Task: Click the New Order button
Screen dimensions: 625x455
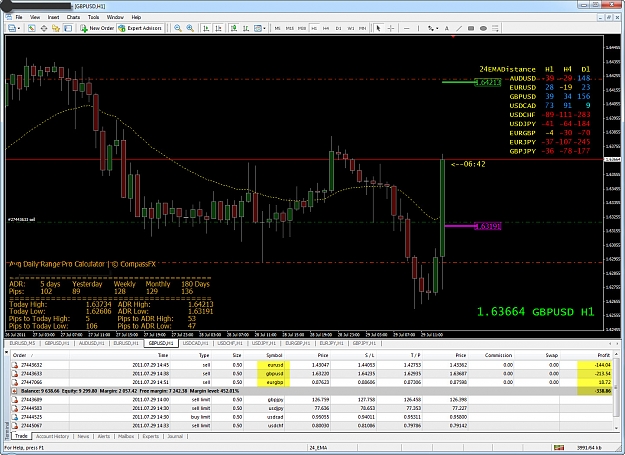Action: click(x=97, y=28)
